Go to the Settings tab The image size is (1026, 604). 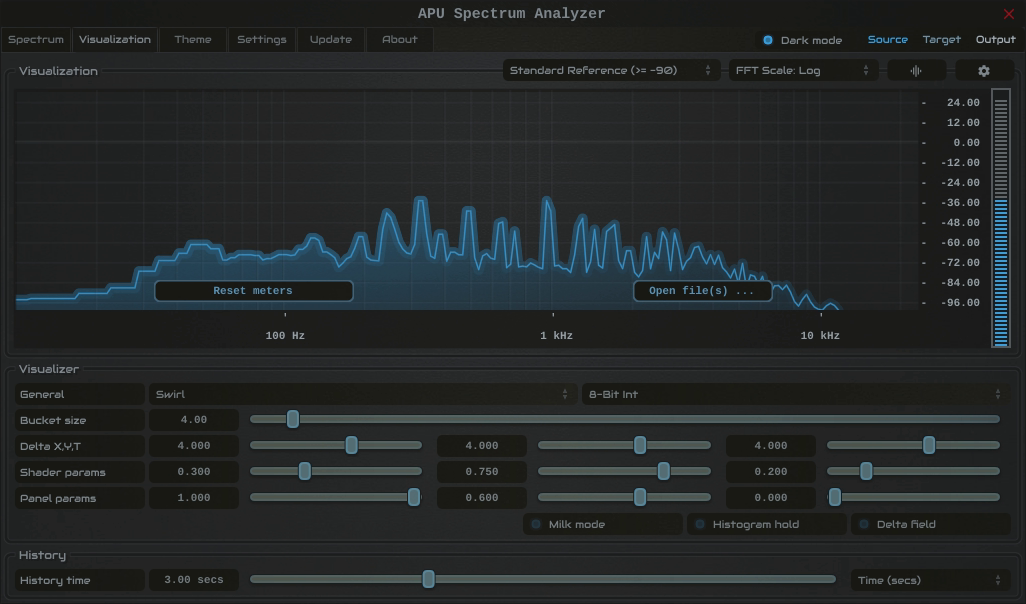(x=262, y=39)
